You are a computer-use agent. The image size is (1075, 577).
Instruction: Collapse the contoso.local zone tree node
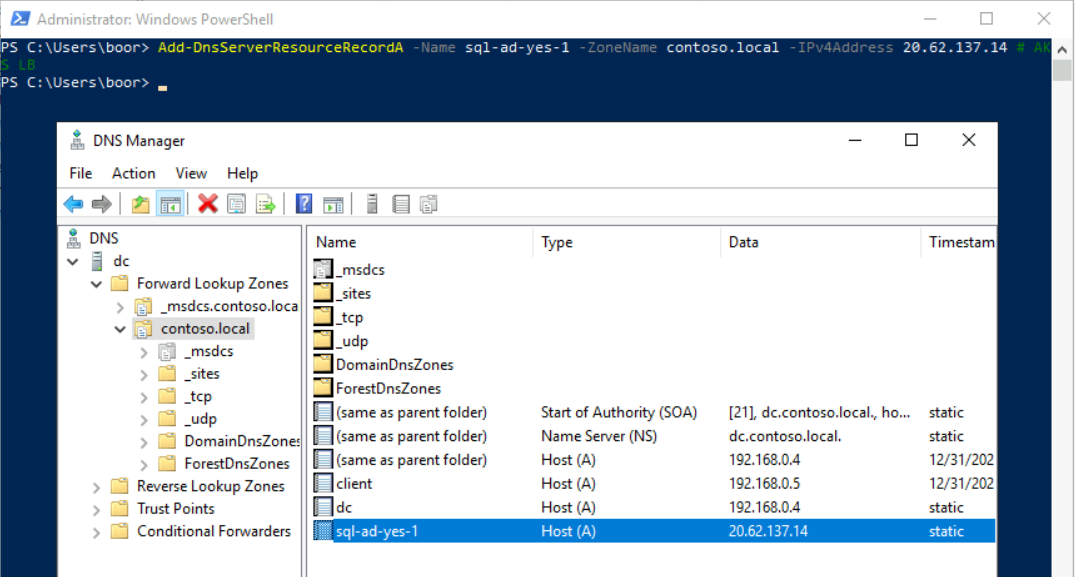pos(120,329)
